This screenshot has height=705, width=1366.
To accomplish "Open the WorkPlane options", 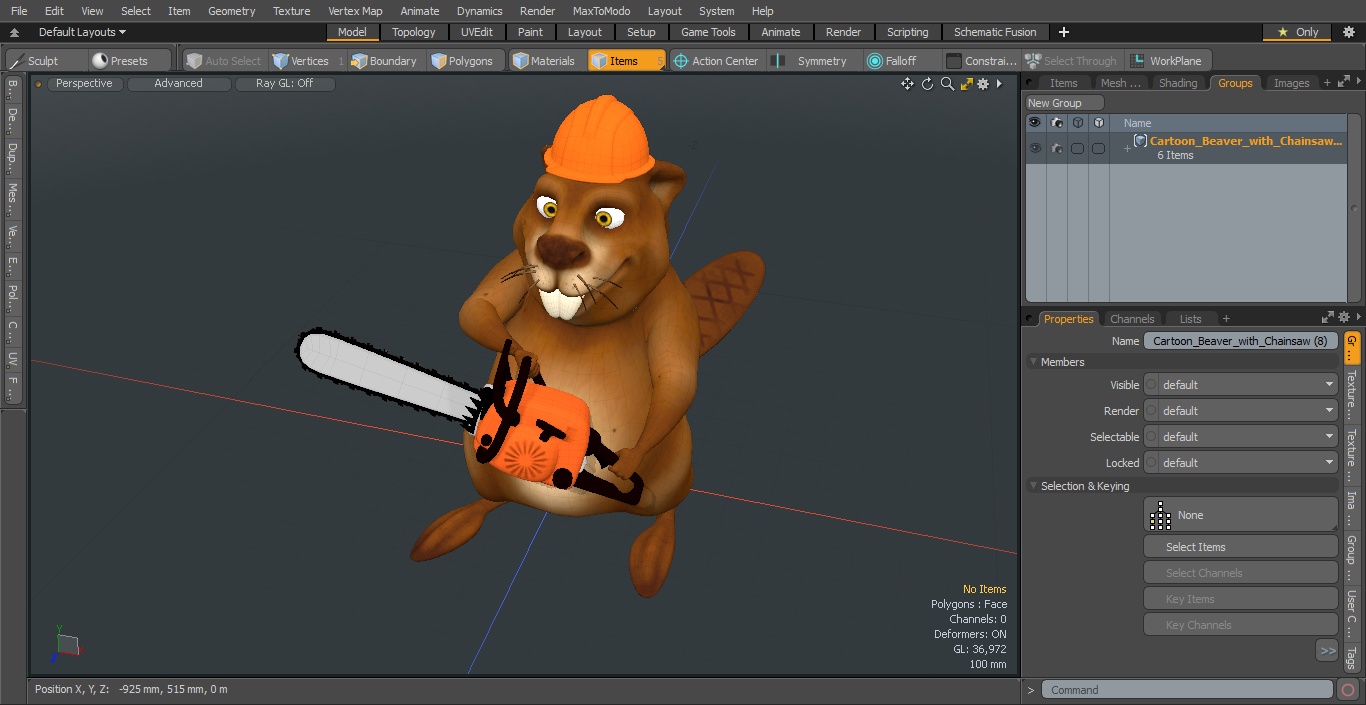I will 1166,61.
